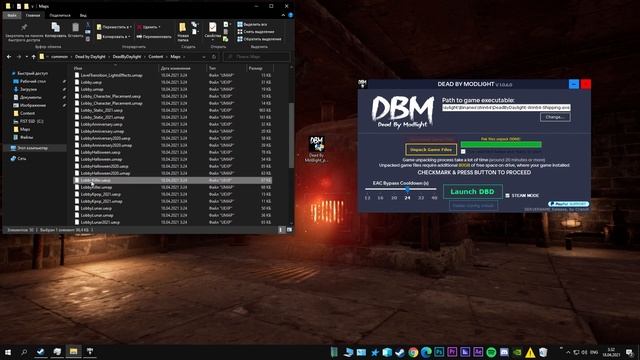Expand the Properties button dropdown arrow
This screenshot has width=640, height=360.
pos(213,40)
